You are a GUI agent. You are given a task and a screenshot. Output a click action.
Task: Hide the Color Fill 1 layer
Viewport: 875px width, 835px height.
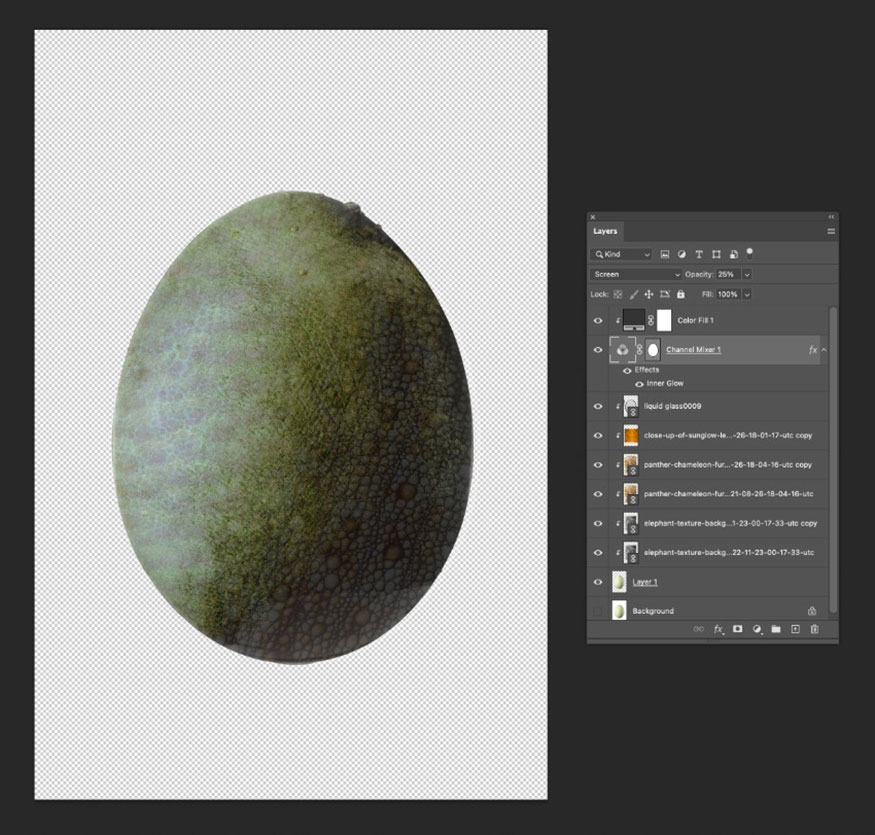[x=598, y=321]
